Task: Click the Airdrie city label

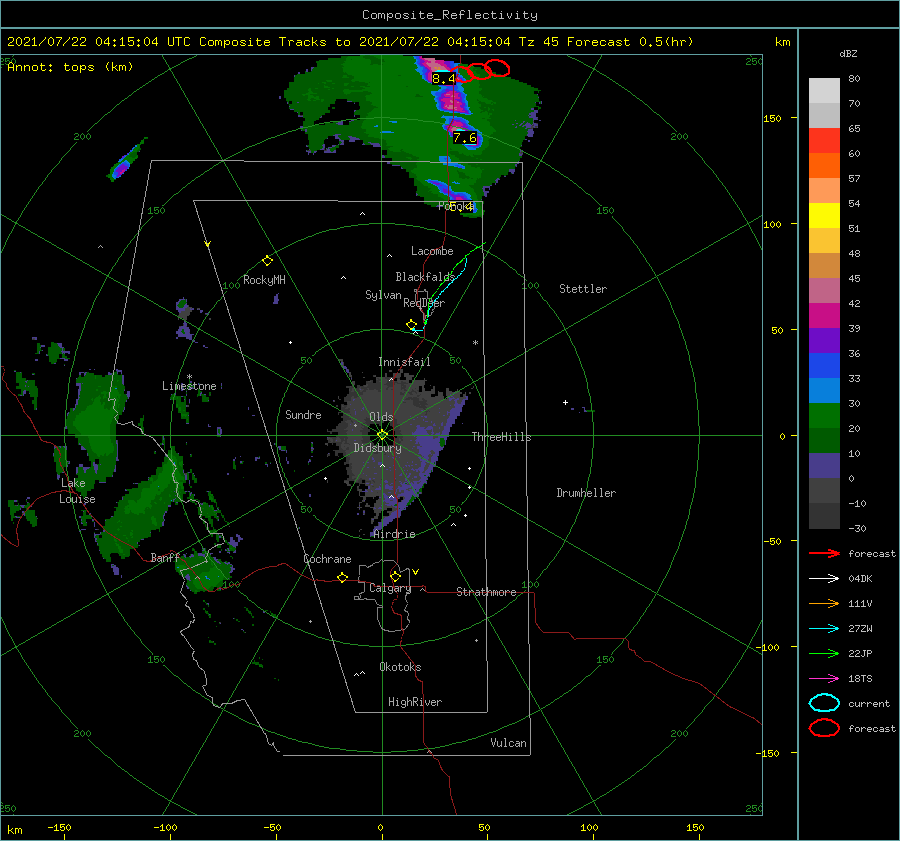Action: [394, 534]
